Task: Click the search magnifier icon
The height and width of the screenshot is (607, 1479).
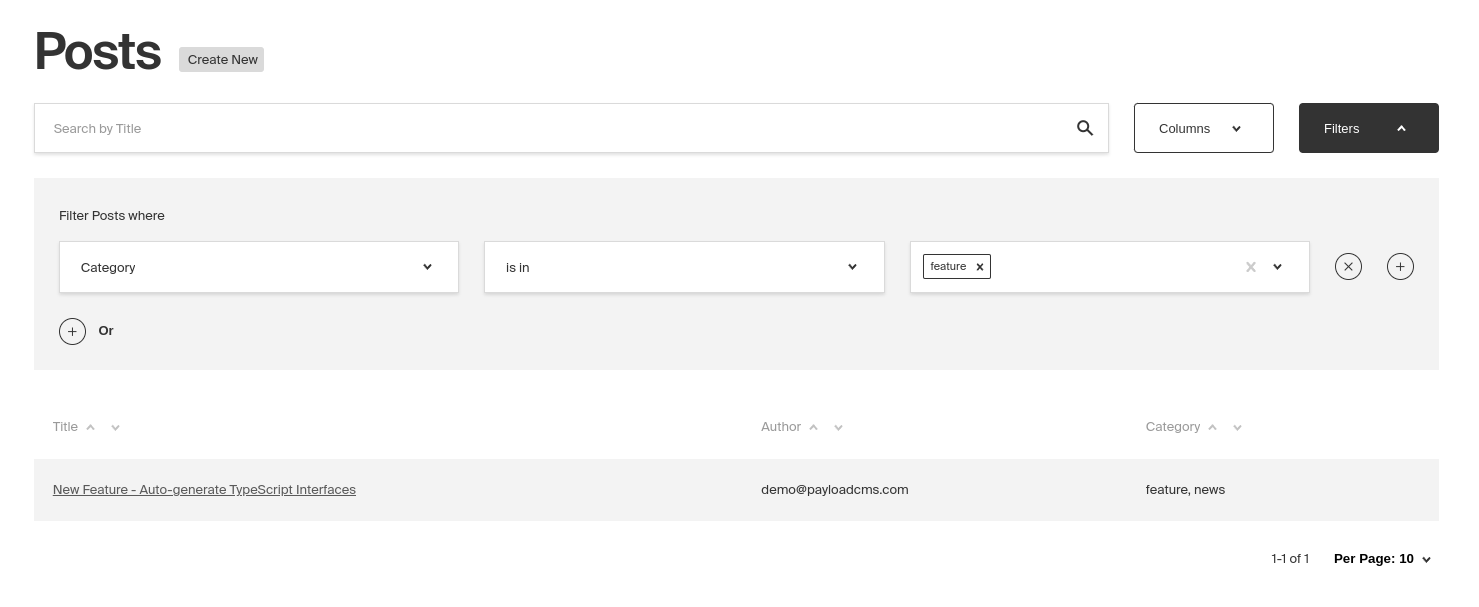Action: [x=1085, y=128]
